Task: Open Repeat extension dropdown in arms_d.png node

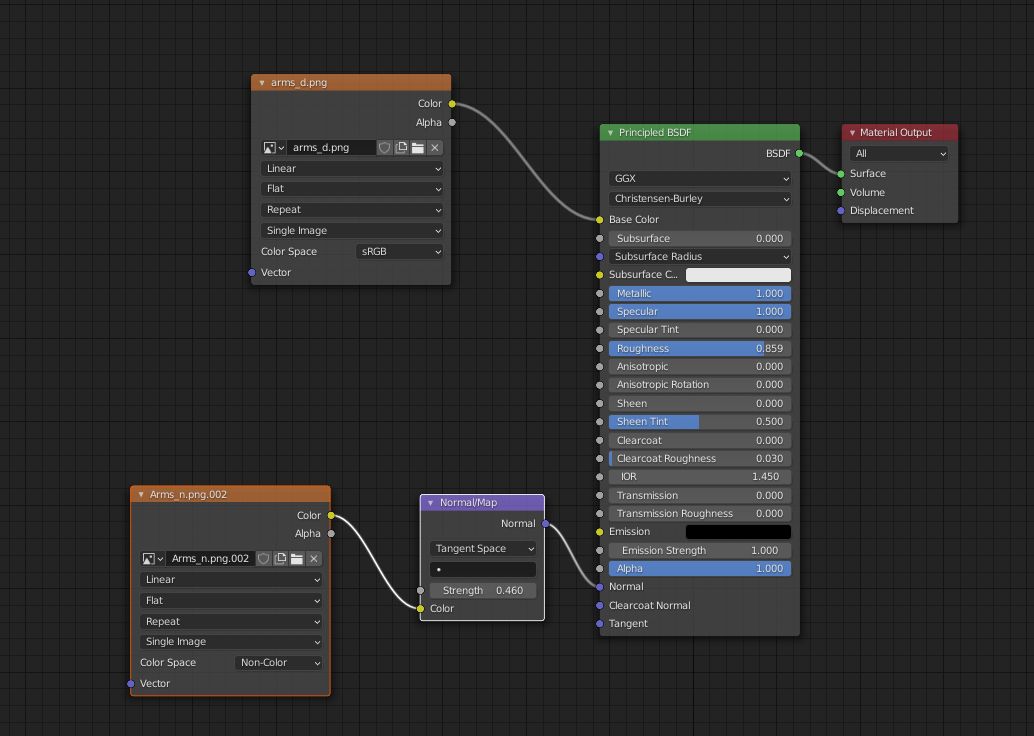Action: click(352, 210)
